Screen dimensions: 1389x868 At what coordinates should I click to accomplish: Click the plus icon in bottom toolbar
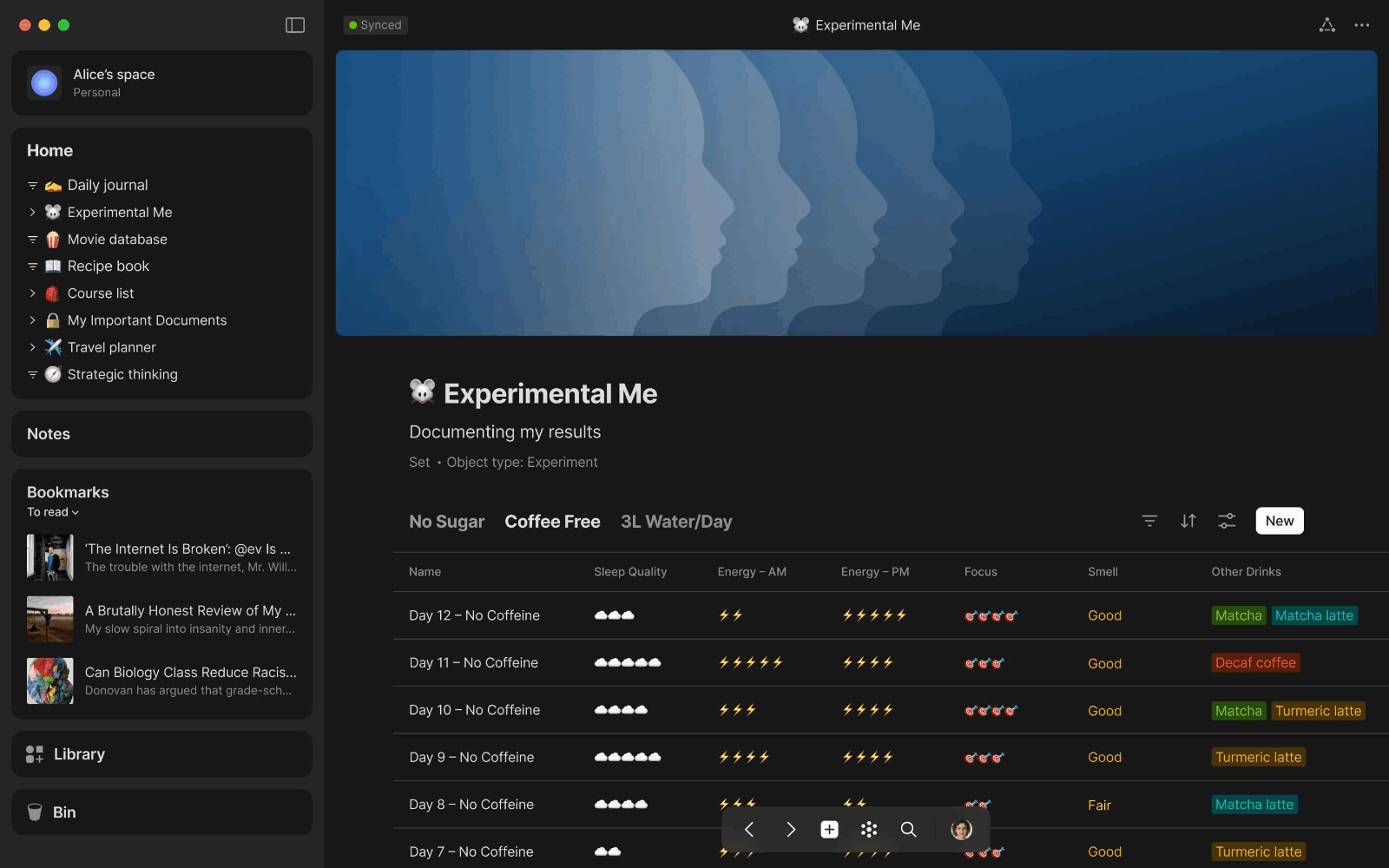point(829,830)
